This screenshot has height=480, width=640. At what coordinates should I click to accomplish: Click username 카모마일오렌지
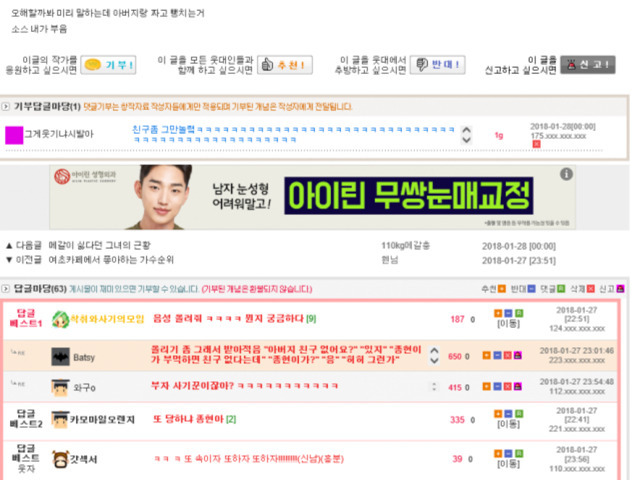coord(102,420)
